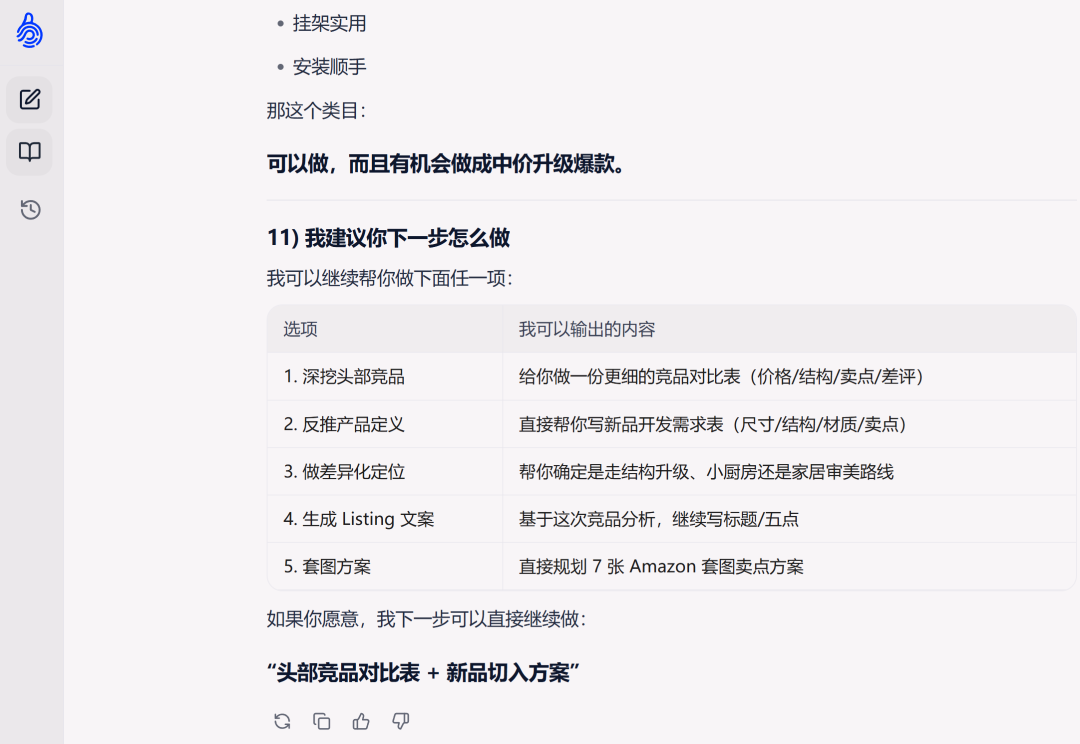Copy the response with the copy icon
This screenshot has height=744, width=1080.
pos(322,721)
